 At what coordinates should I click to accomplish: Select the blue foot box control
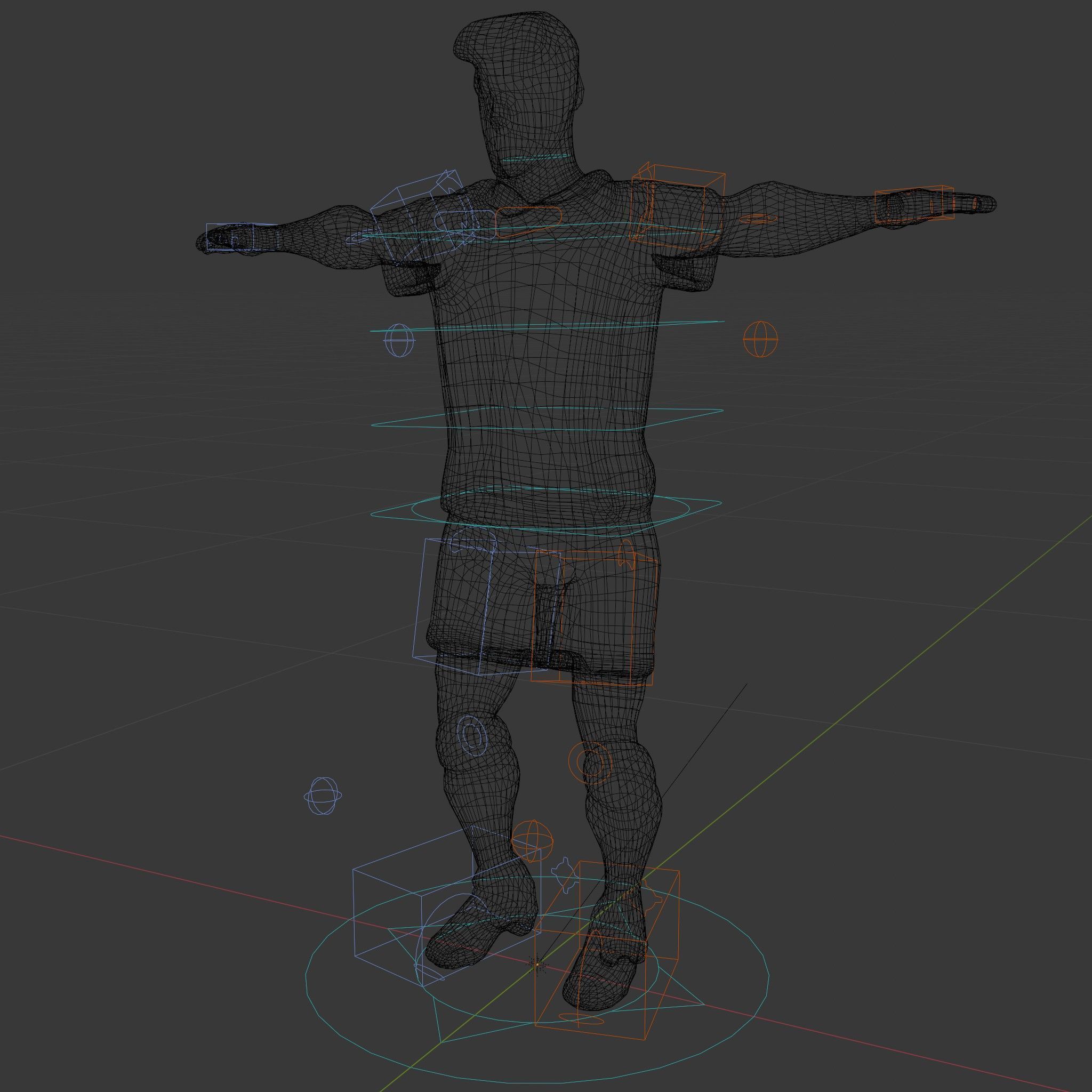pyautogui.click(x=447, y=907)
